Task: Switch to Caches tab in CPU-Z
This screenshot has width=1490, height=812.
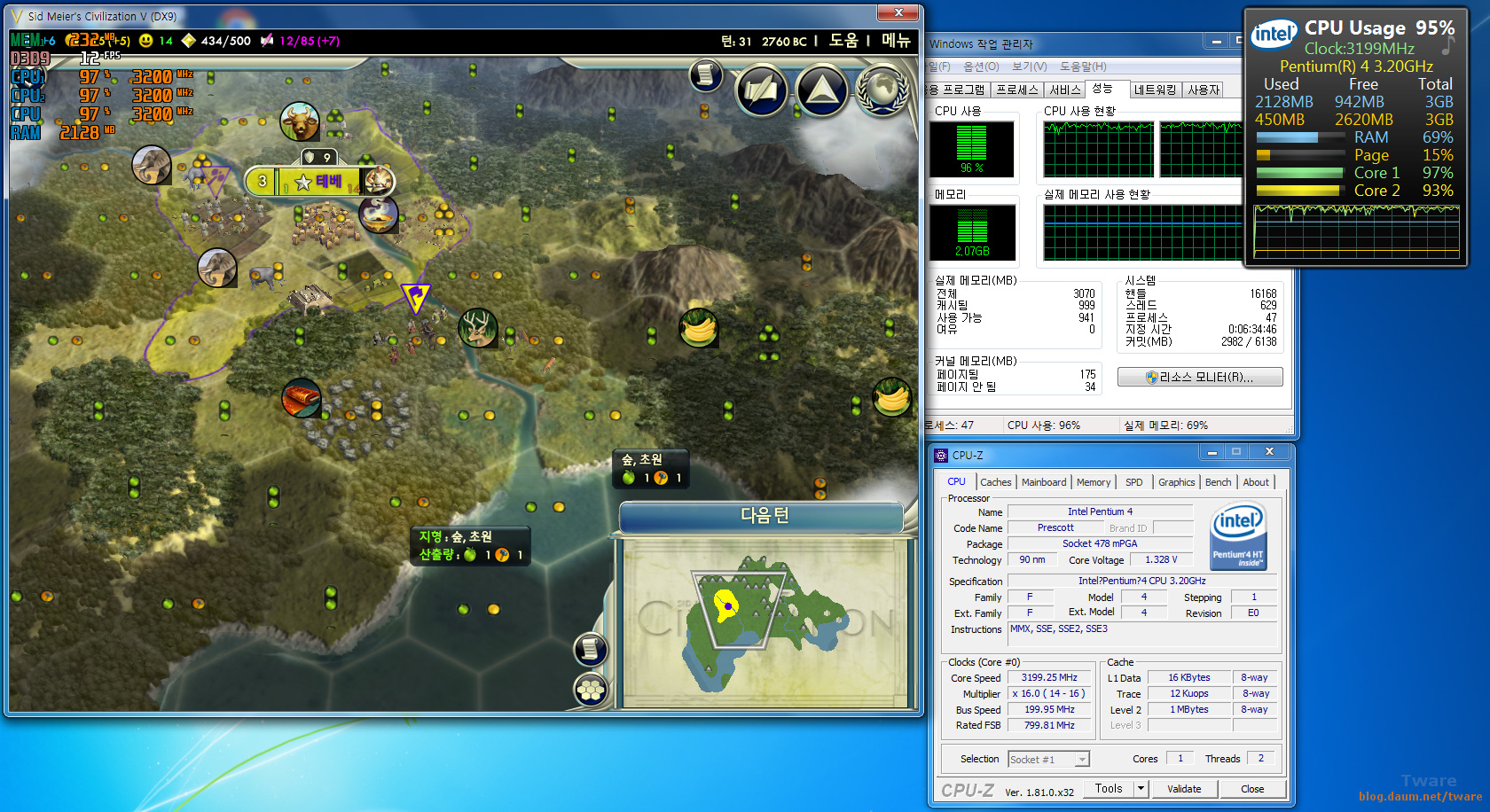Action: pyautogui.click(x=995, y=482)
